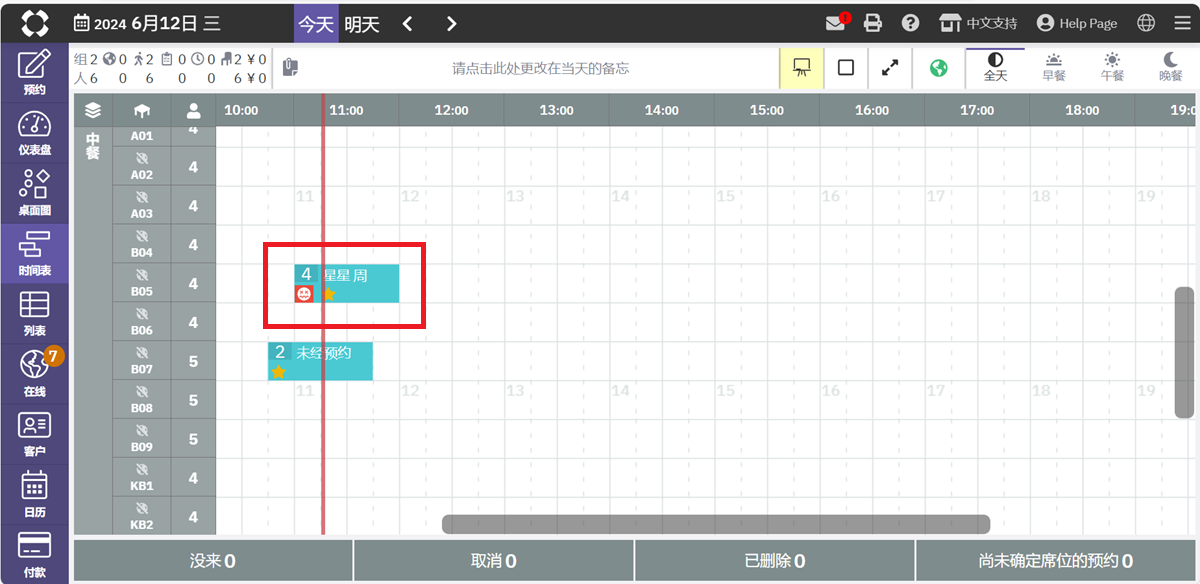Click the clipboard memo icon
1200x584 pixels.
pyautogui.click(x=290, y=68)
